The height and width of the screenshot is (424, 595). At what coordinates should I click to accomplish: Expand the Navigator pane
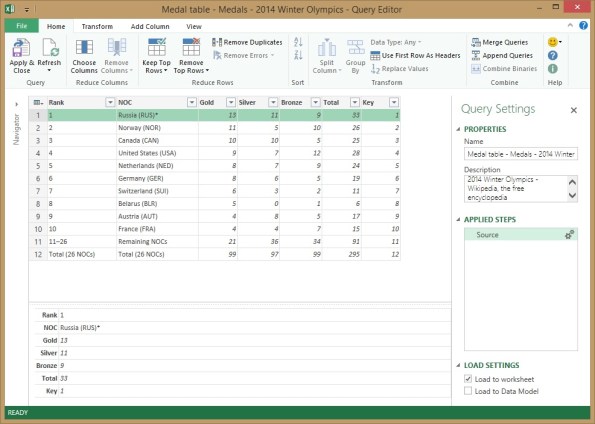(16, 104)
